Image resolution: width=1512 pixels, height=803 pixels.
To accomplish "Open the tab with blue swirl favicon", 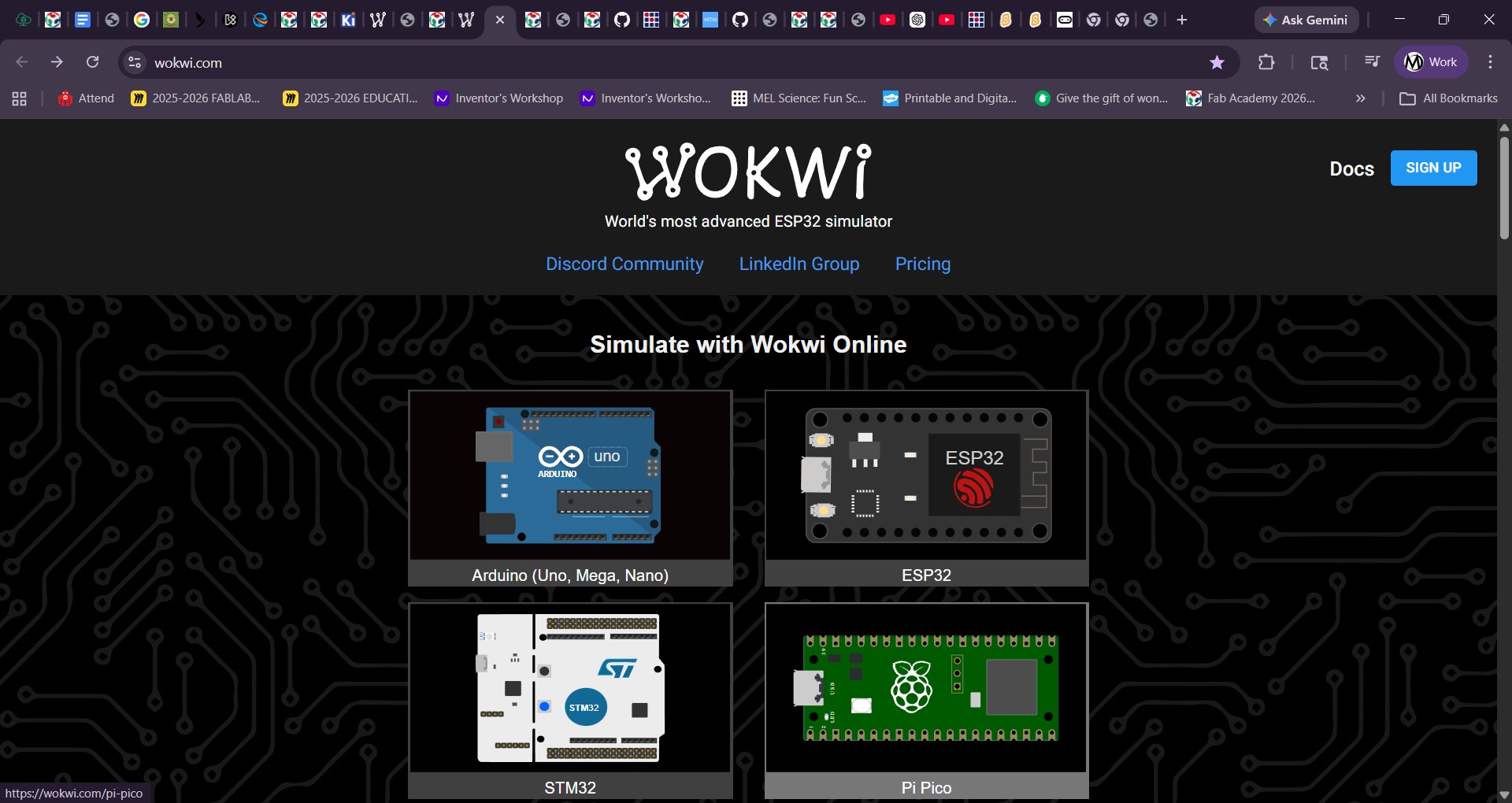I will coord(260,20).
